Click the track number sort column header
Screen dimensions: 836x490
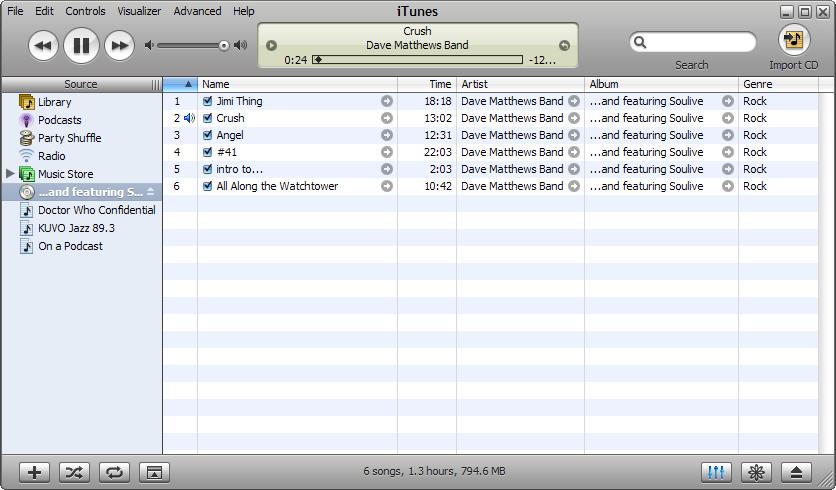180,84
